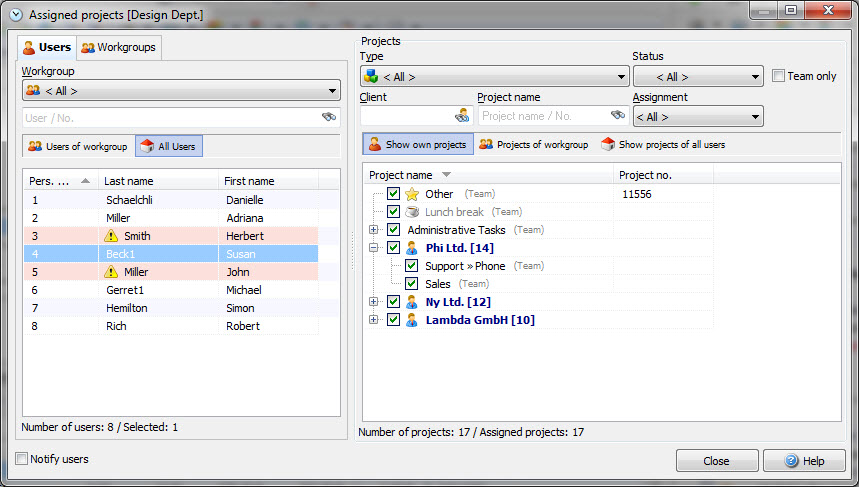This screenshot has width=859, height=487.
Task: Open Help with the Help button
Action: click(804, 461)
